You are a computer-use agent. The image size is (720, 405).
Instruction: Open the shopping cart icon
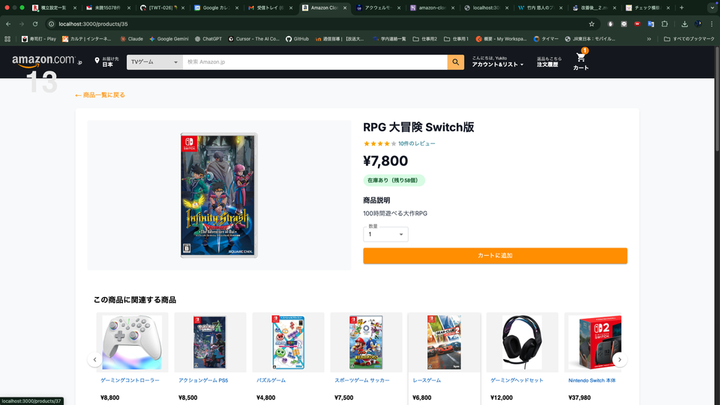click(580, 57)
